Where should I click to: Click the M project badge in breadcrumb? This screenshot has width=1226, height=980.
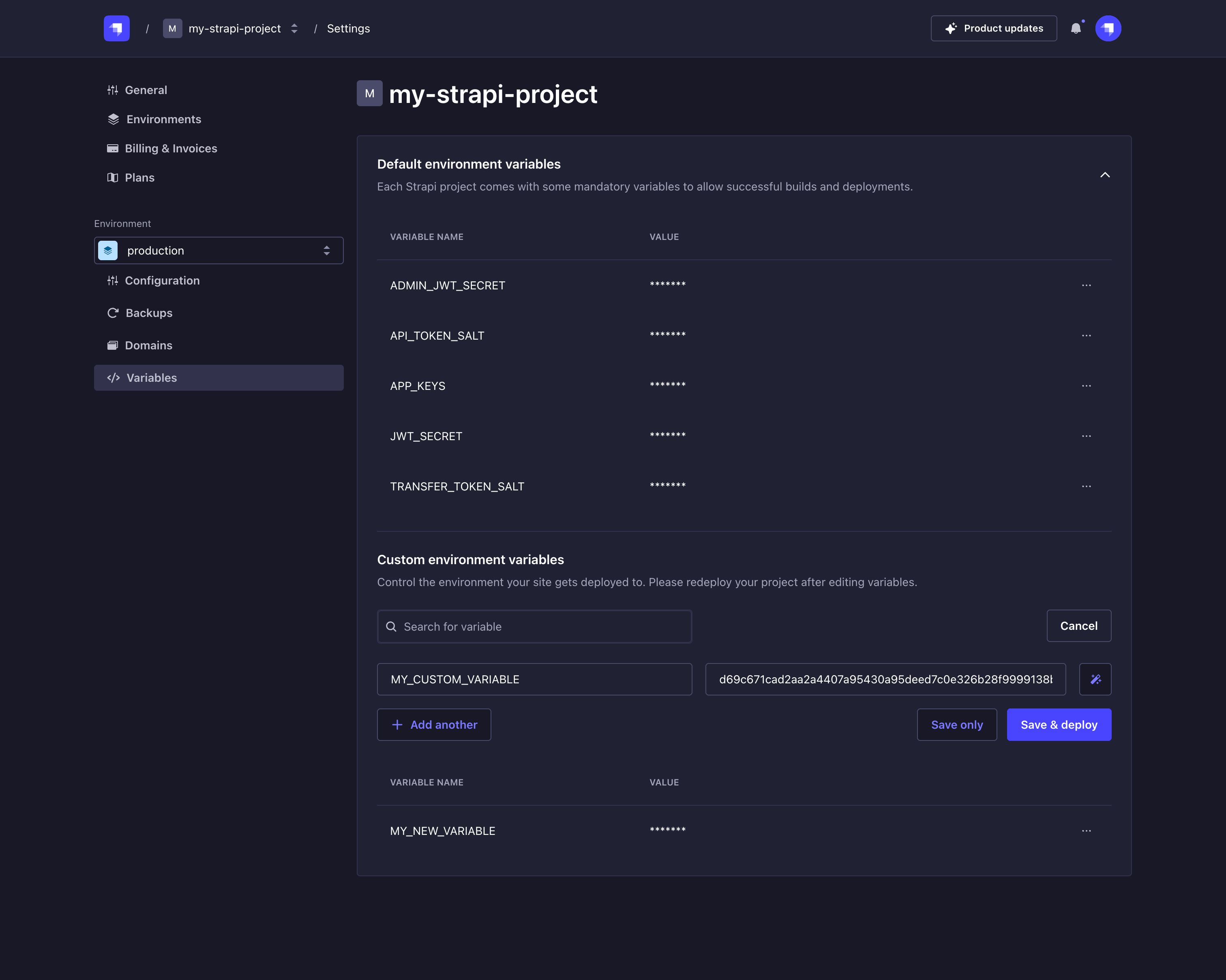(x=172, y=28)
